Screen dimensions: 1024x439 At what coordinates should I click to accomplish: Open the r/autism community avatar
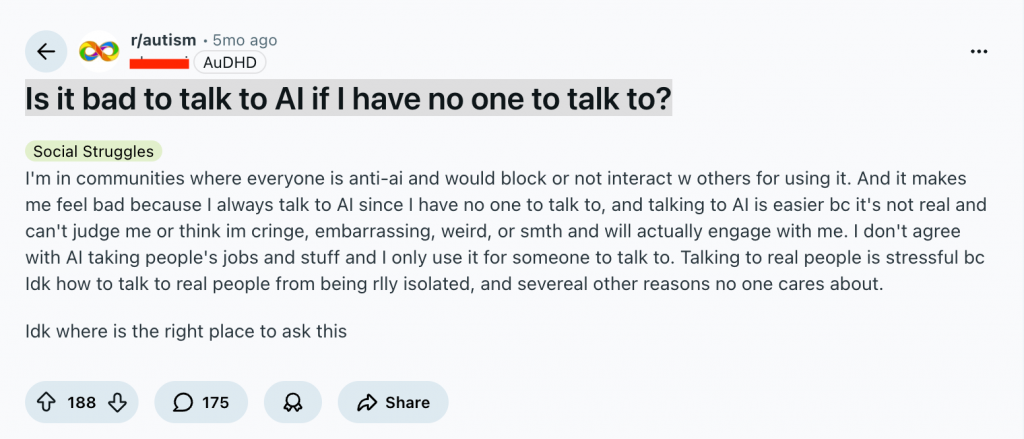(x=99, y=51)
